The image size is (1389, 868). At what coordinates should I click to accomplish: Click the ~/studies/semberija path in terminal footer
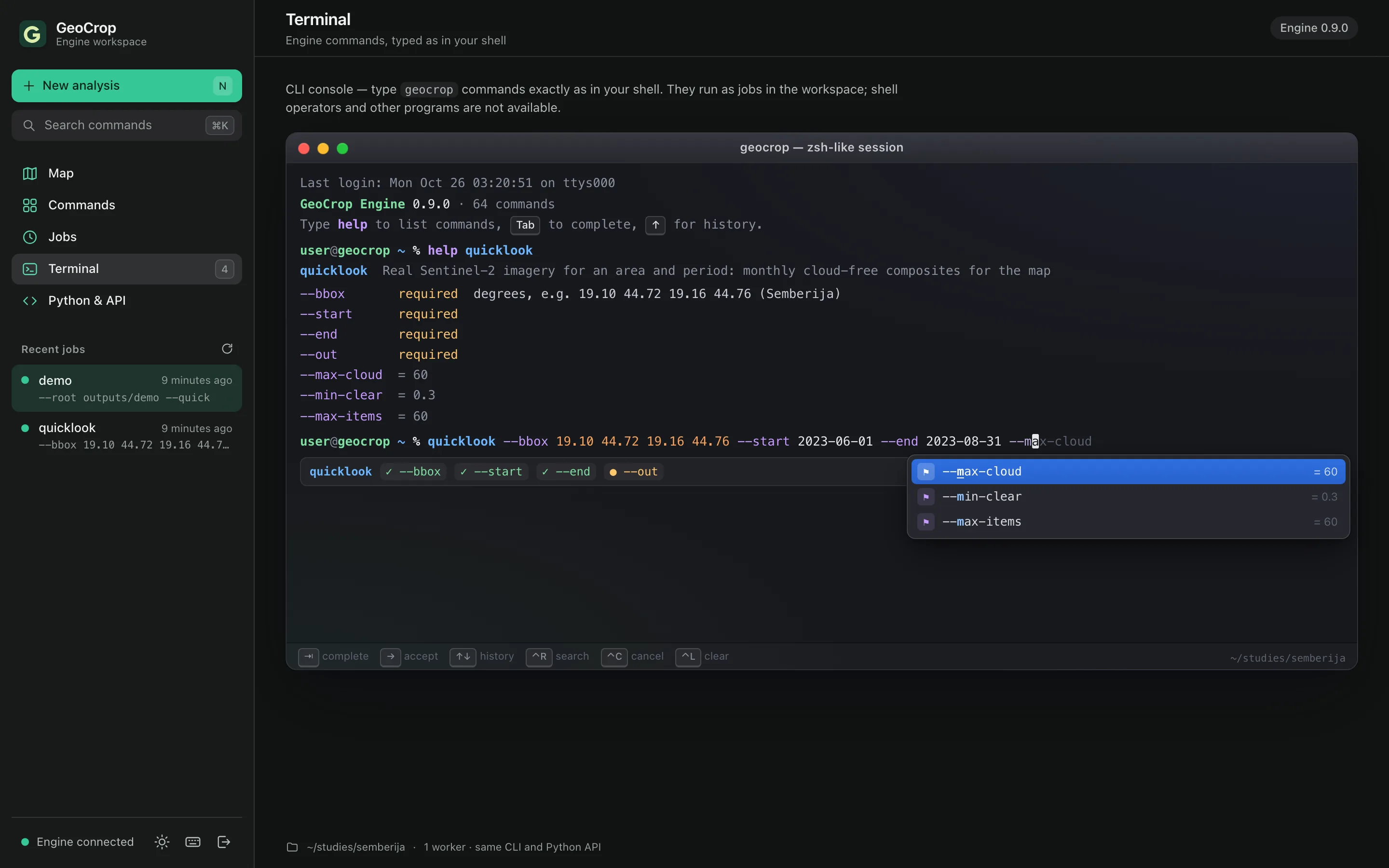coord(1287,658)
